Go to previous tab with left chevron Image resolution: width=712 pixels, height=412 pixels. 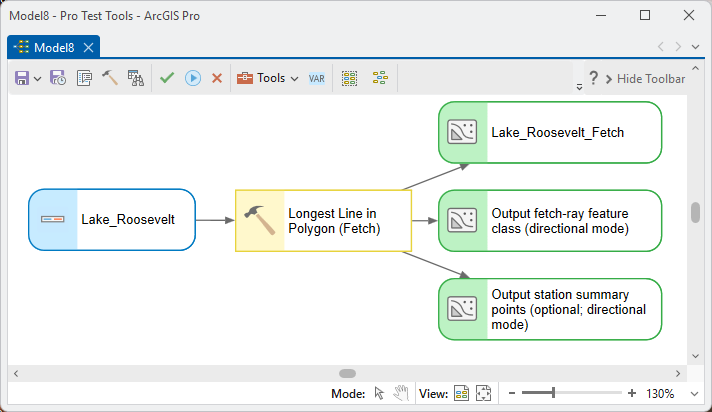(x=661, y=47)
